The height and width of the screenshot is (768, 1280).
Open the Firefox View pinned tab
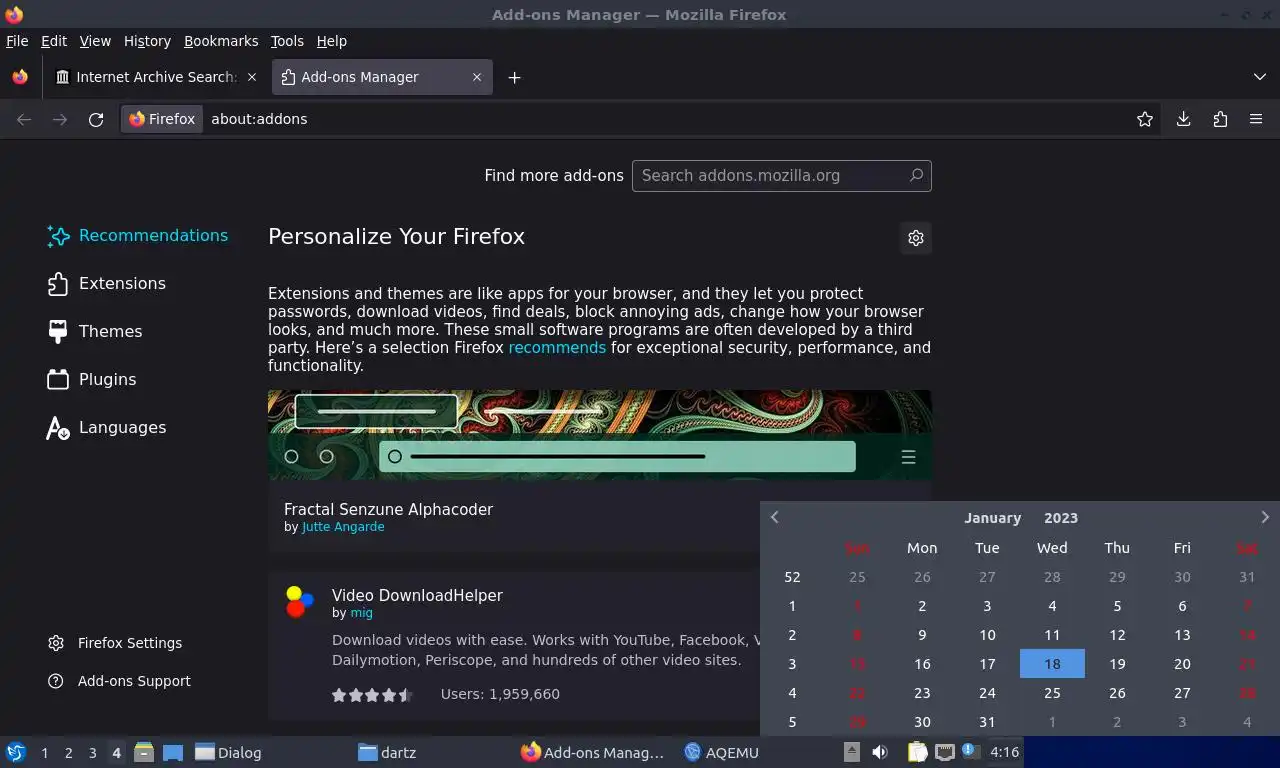tap(20, 77)
